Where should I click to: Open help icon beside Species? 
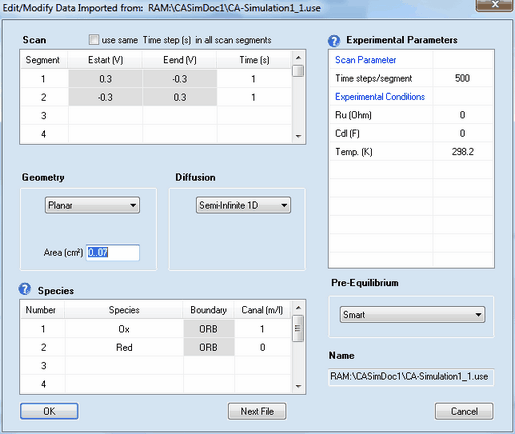25,289
